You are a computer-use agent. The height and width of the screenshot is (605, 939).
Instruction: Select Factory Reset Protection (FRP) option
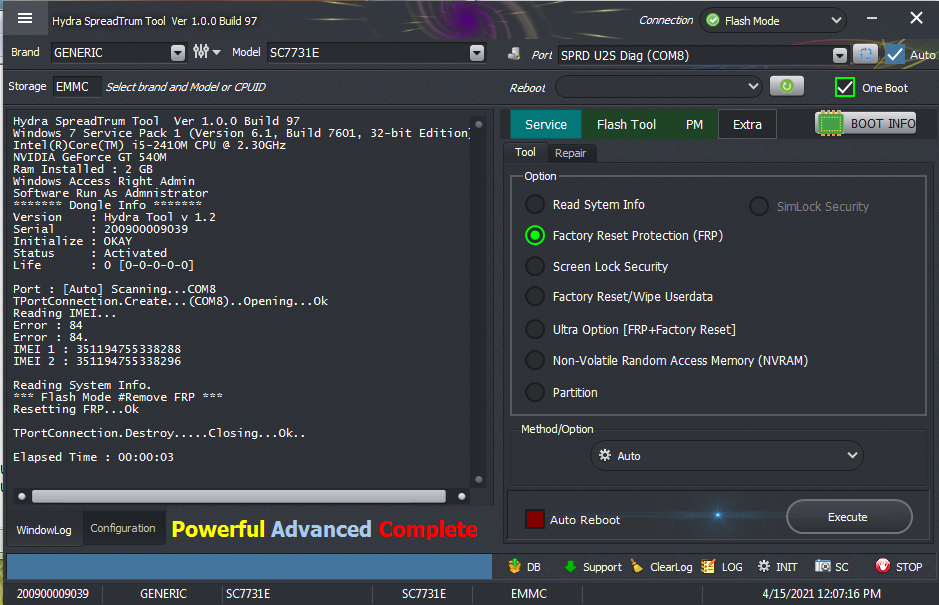[534, 235]
